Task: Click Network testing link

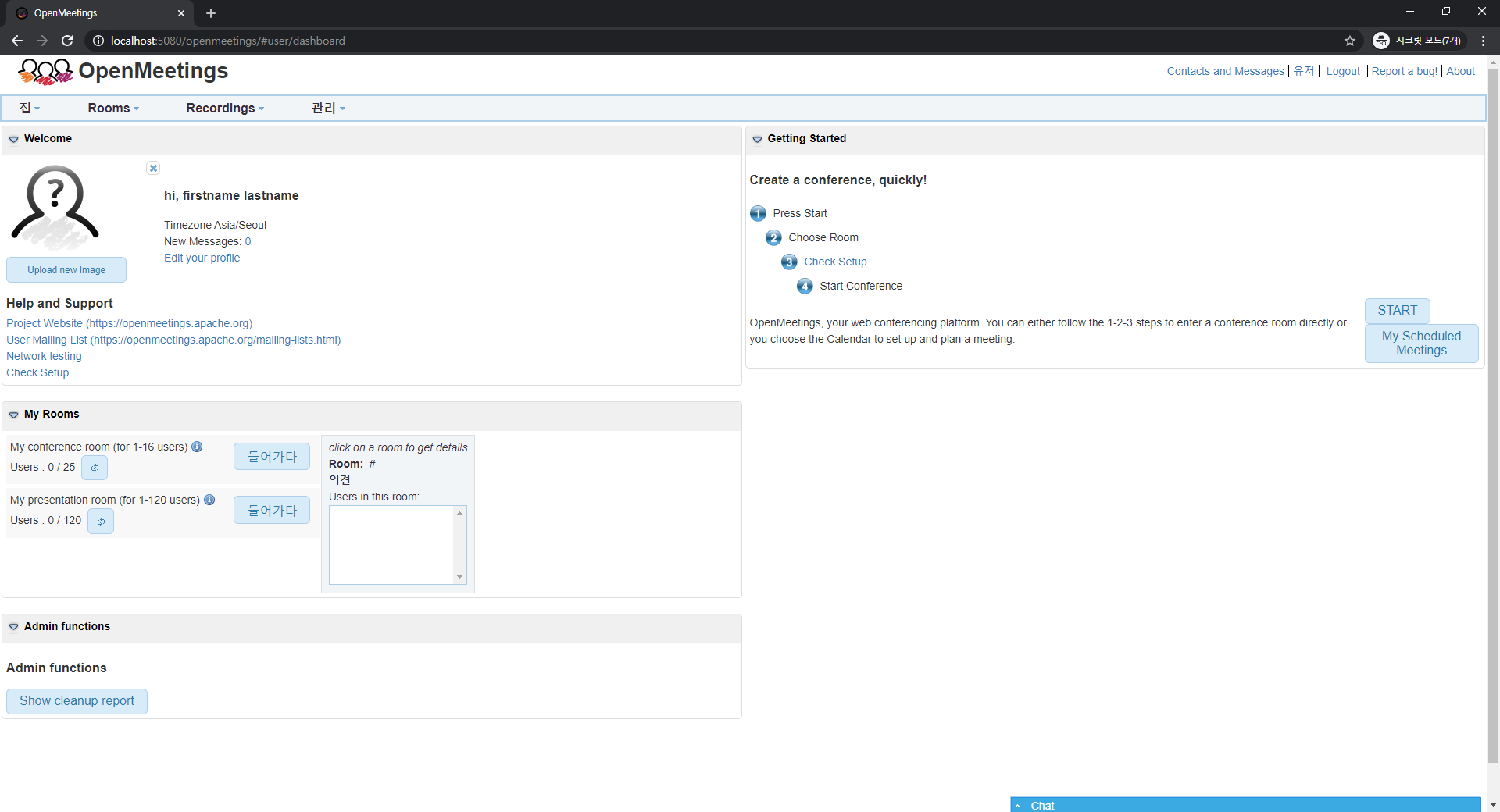Action: coord(44,356)
